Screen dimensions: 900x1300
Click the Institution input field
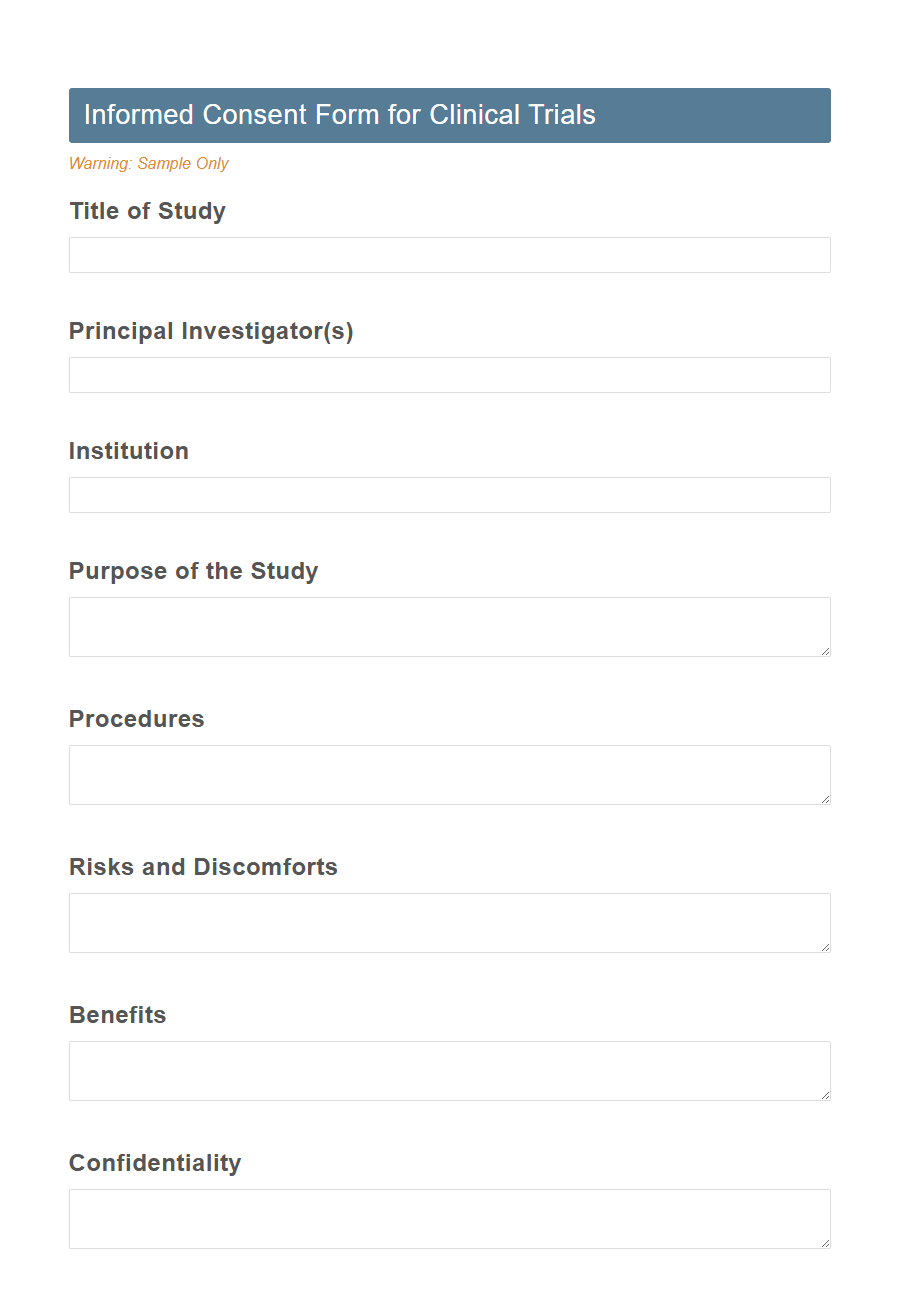(x=449, y=495)
